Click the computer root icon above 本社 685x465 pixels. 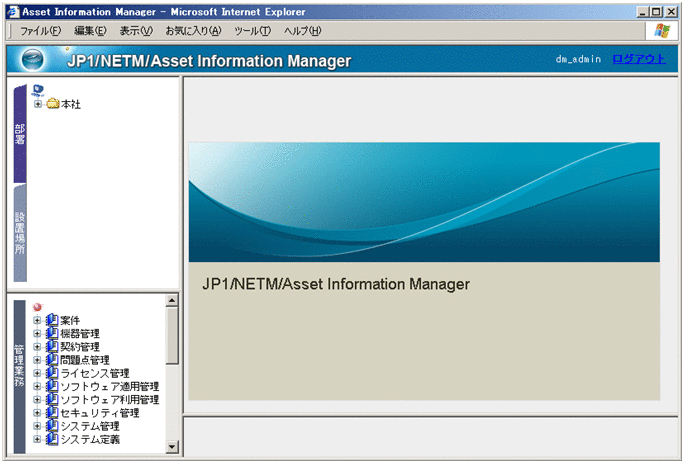(37, 91)
